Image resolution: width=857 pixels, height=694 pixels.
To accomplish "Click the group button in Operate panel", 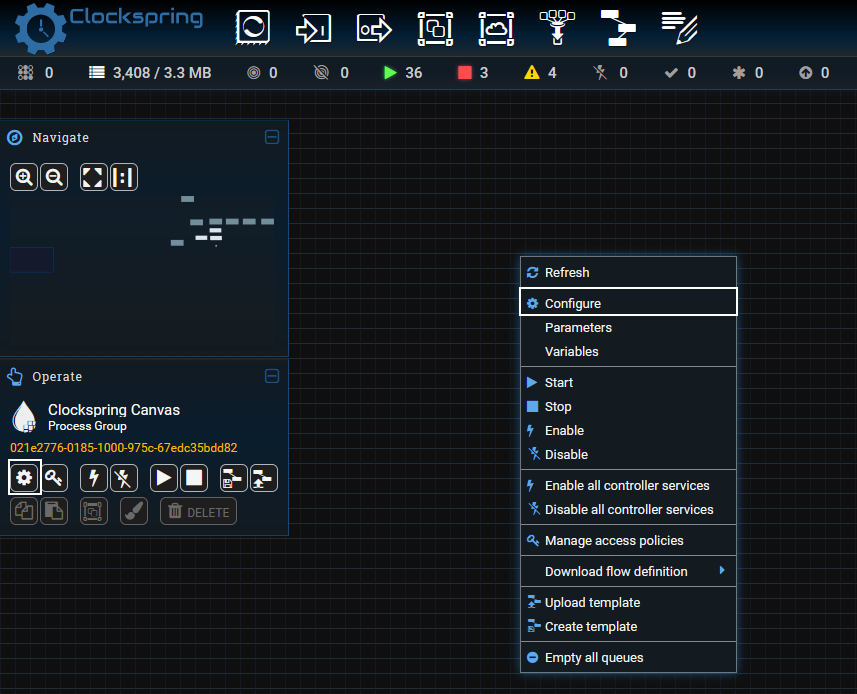I will [x=93, y=511].
